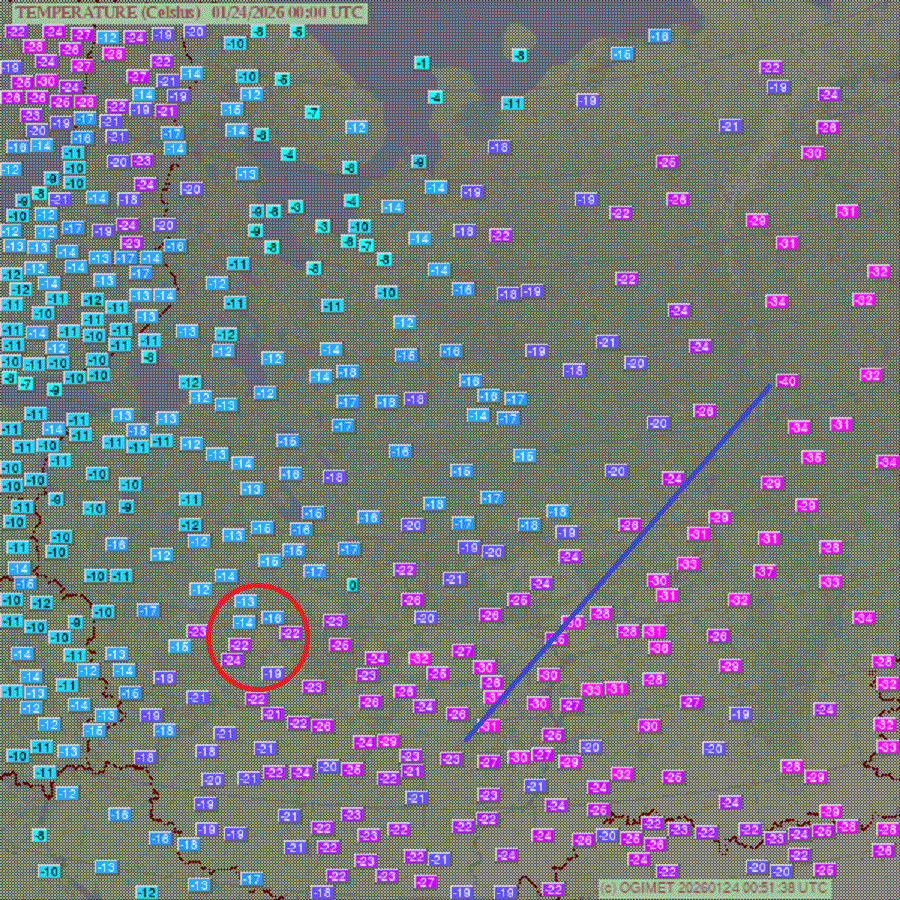The width and height of the screenshot is (900, 900).
Task: Click the -14 label inside red circle
Action: pyautogui.click(x=244, y=622)
